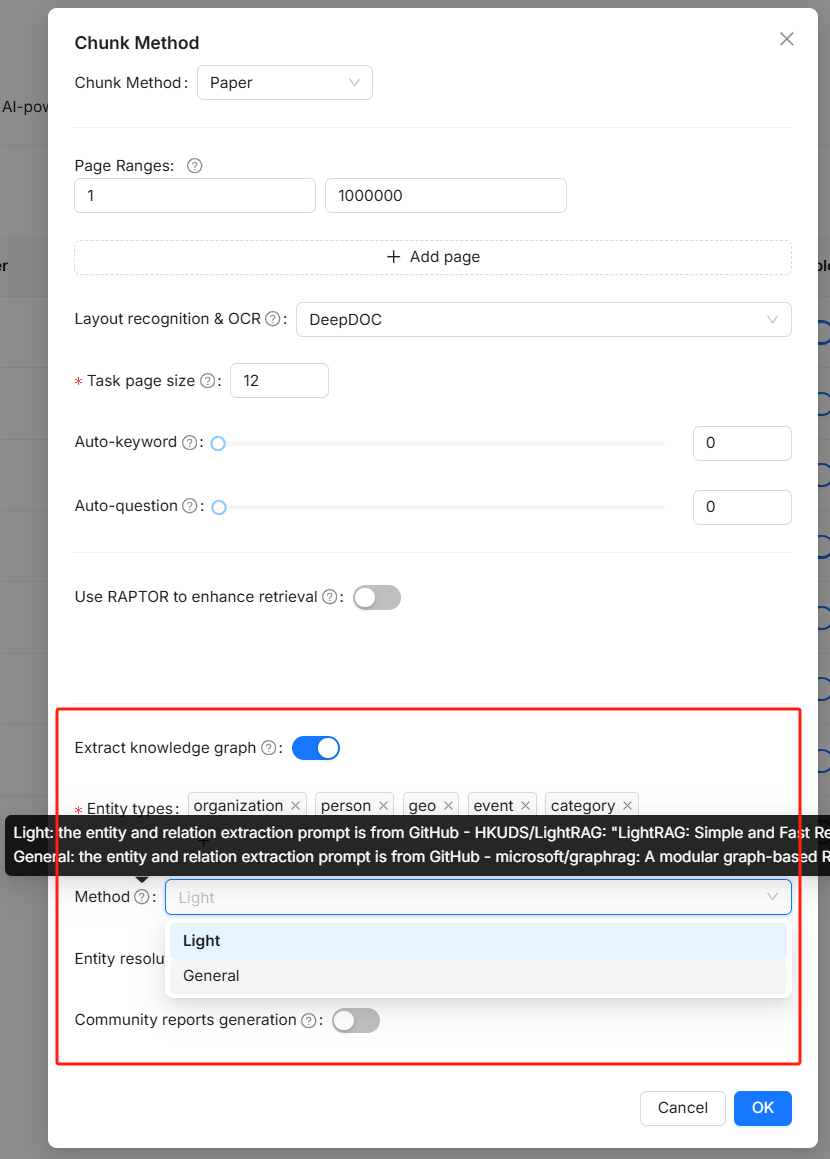
Task: Click help icon next to Task page size
Action: (x=207, y=381)
